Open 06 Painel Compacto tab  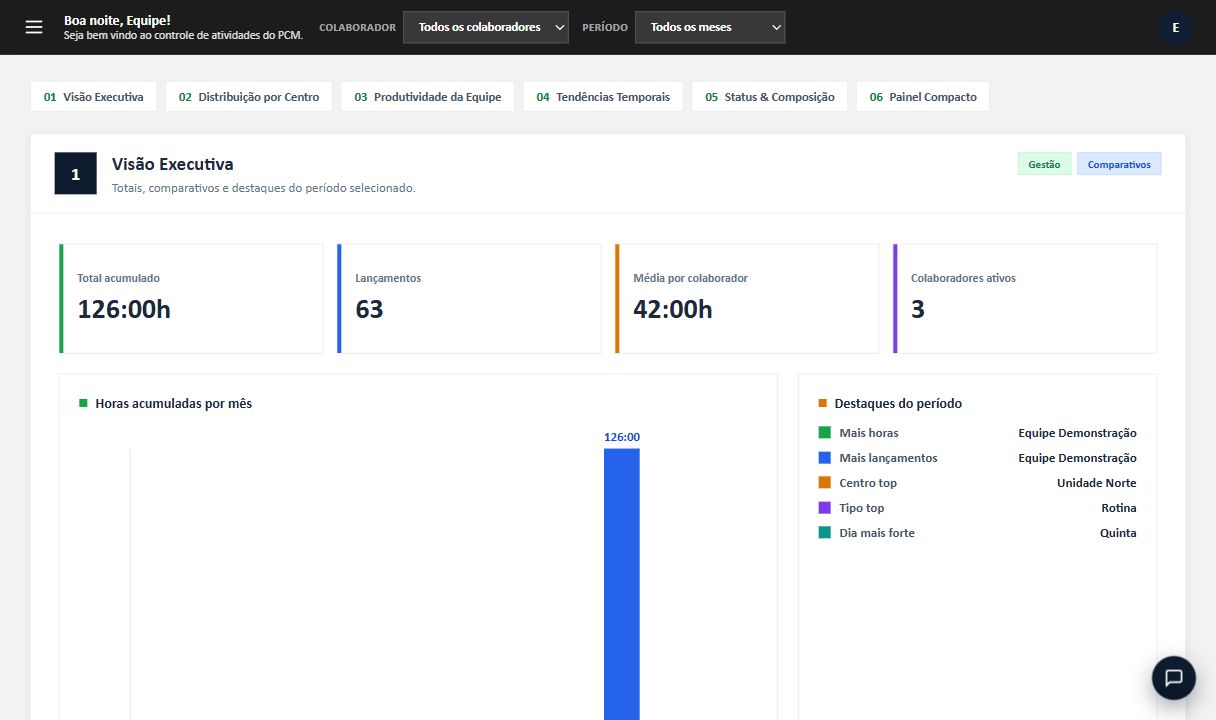coord(923,97)
